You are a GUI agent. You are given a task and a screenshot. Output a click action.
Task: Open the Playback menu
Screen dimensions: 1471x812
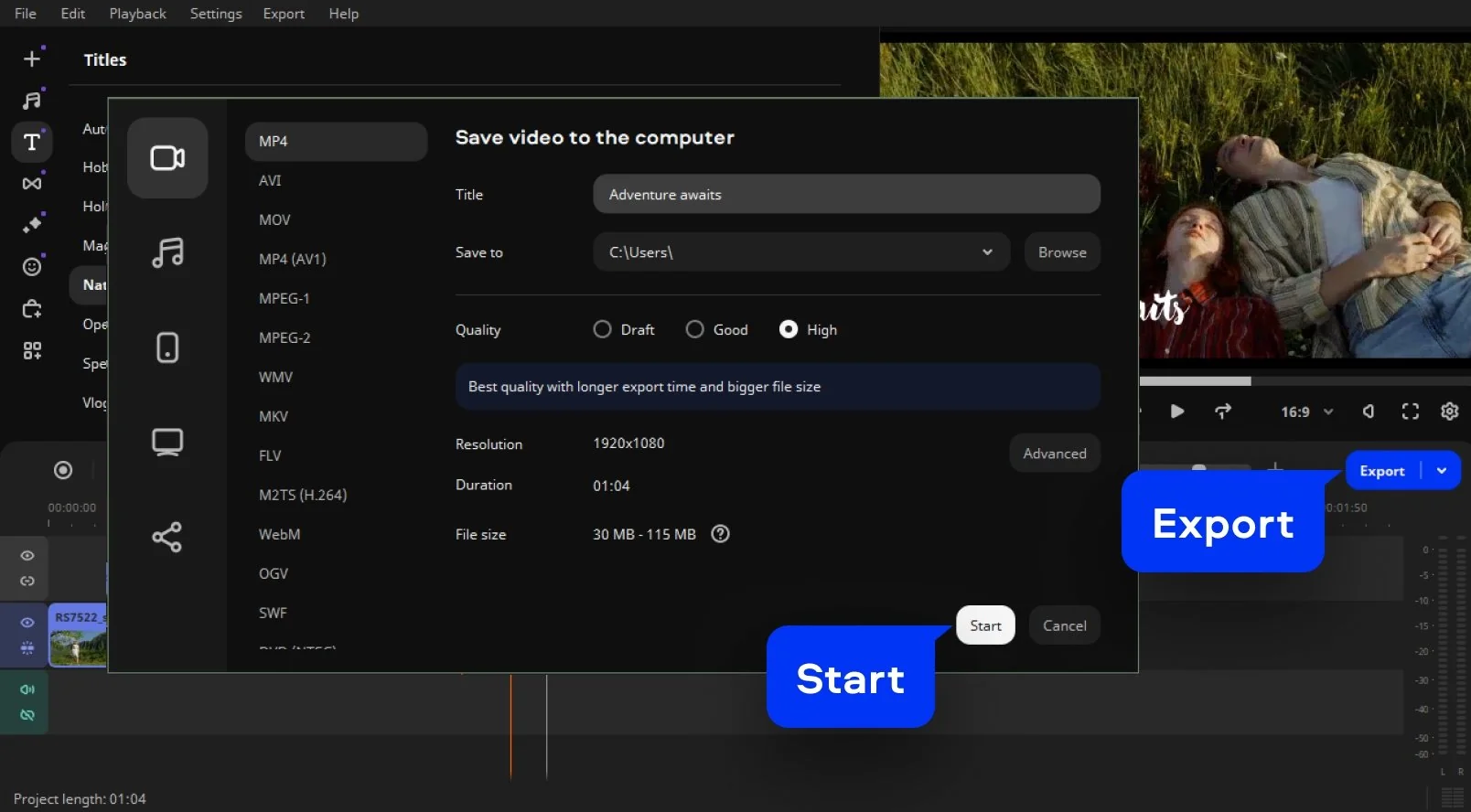[137, 14]
